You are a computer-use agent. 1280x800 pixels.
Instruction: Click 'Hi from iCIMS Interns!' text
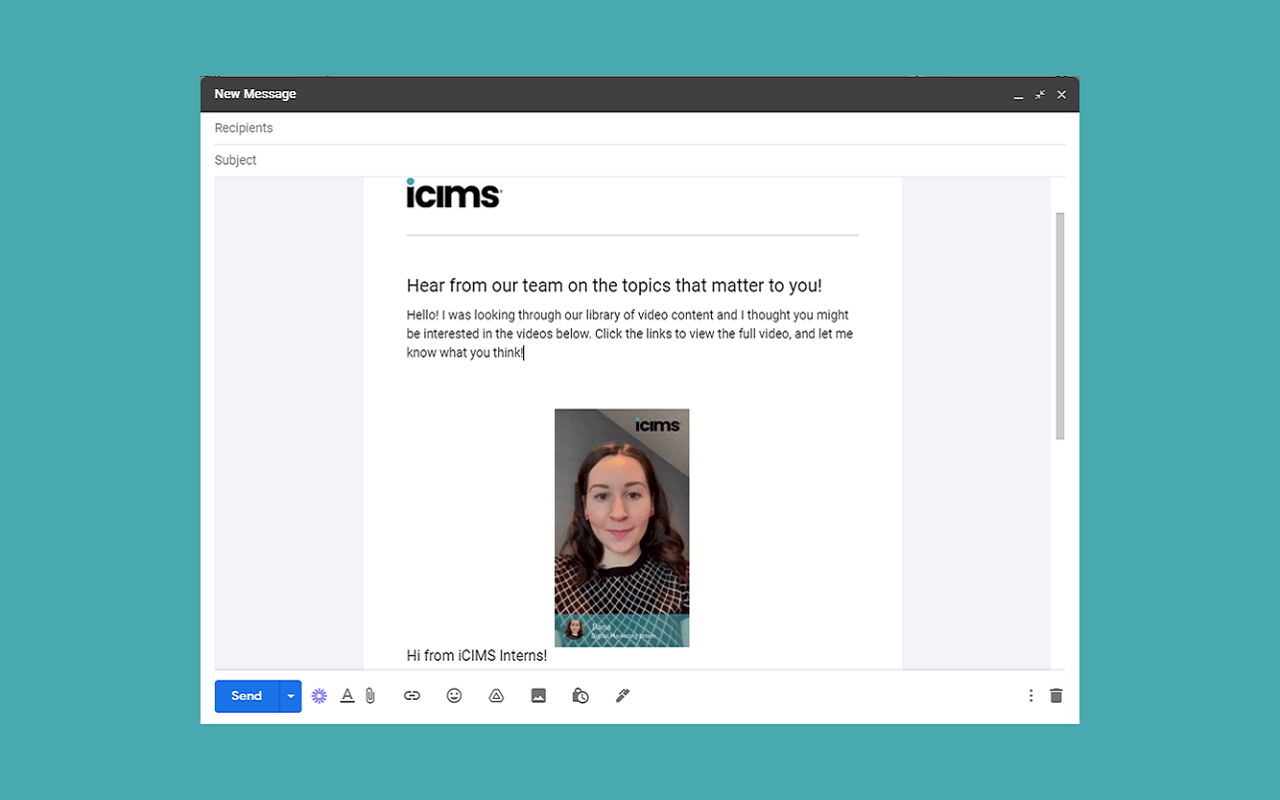tap(477, 656)
